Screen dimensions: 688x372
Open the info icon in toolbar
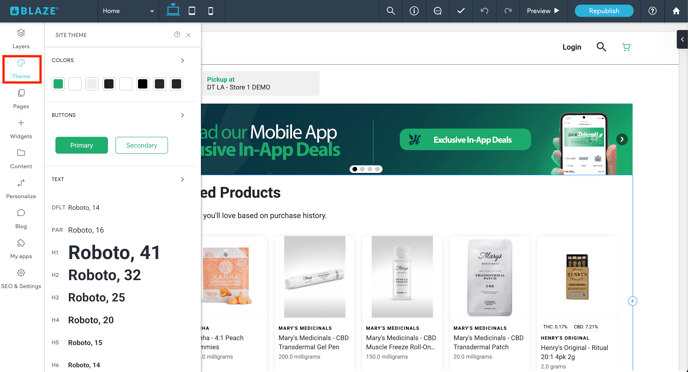click(414, 11)
